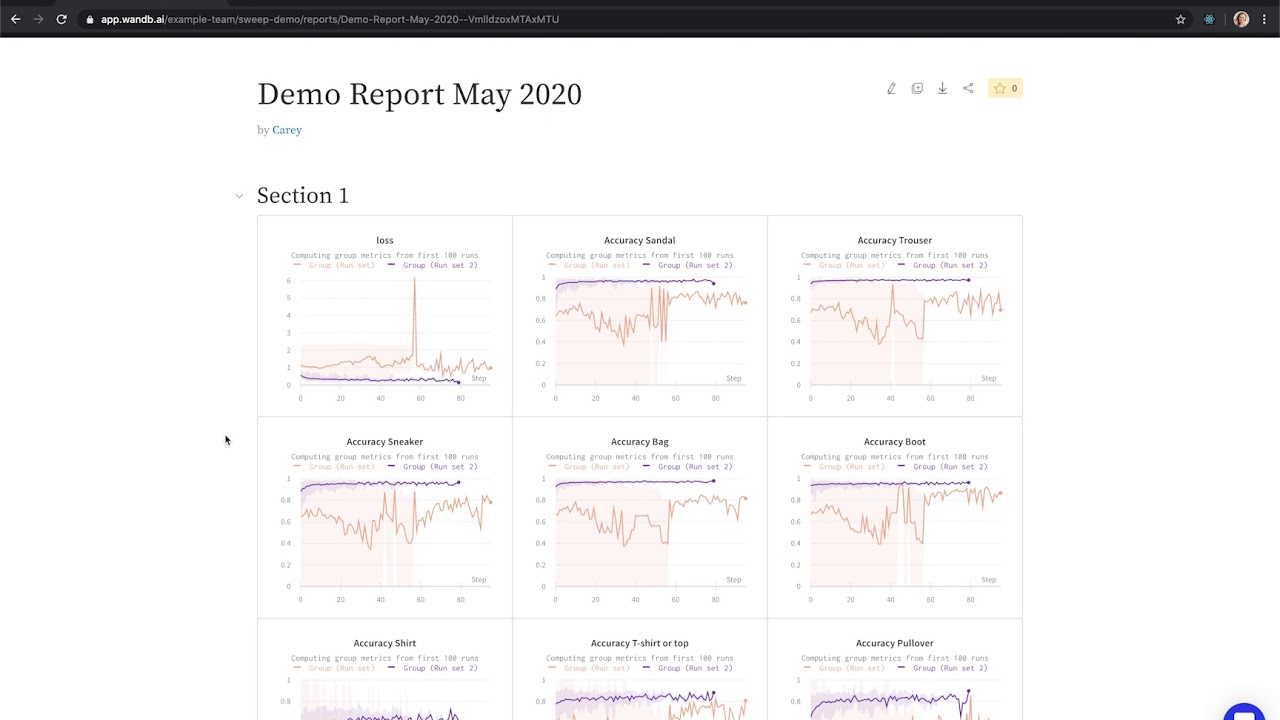Bookmark this page in the browser
Image resolution: width=1280 pixels, height=720 pixels.
(1180, 19)
